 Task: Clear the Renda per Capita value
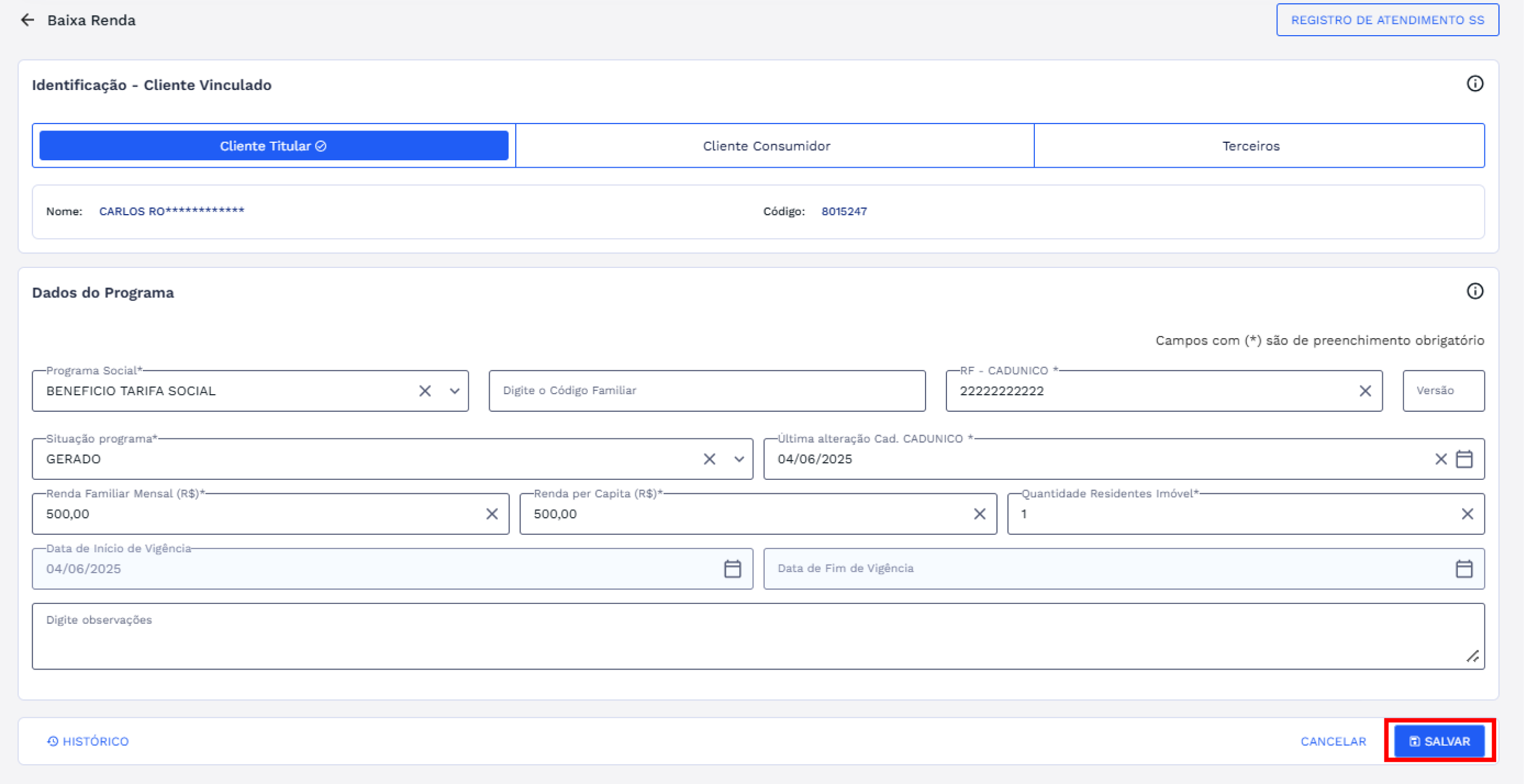pyautogui.click(x=979, y=514)
